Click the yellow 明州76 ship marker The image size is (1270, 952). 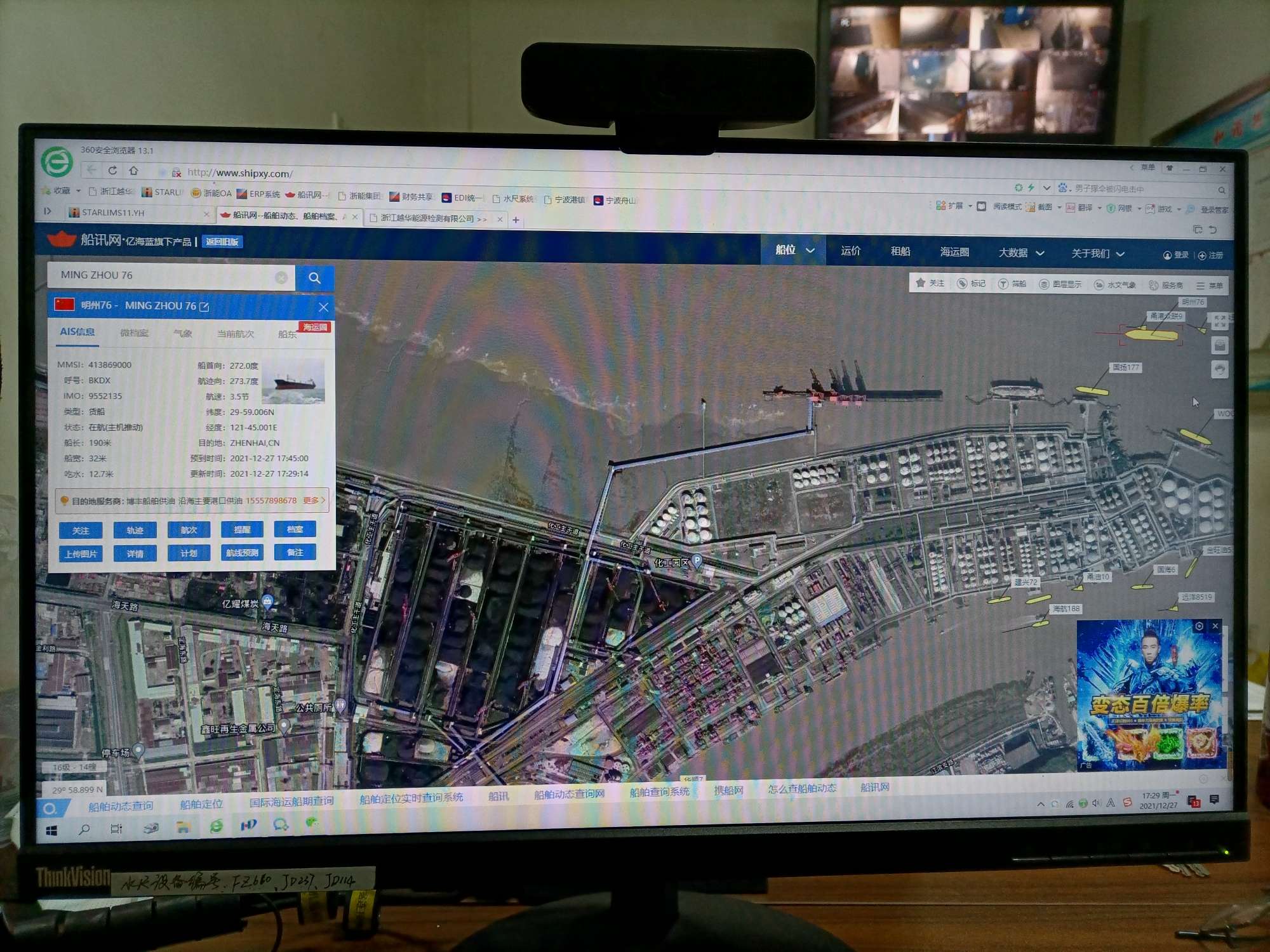(x=1151, y=334)
